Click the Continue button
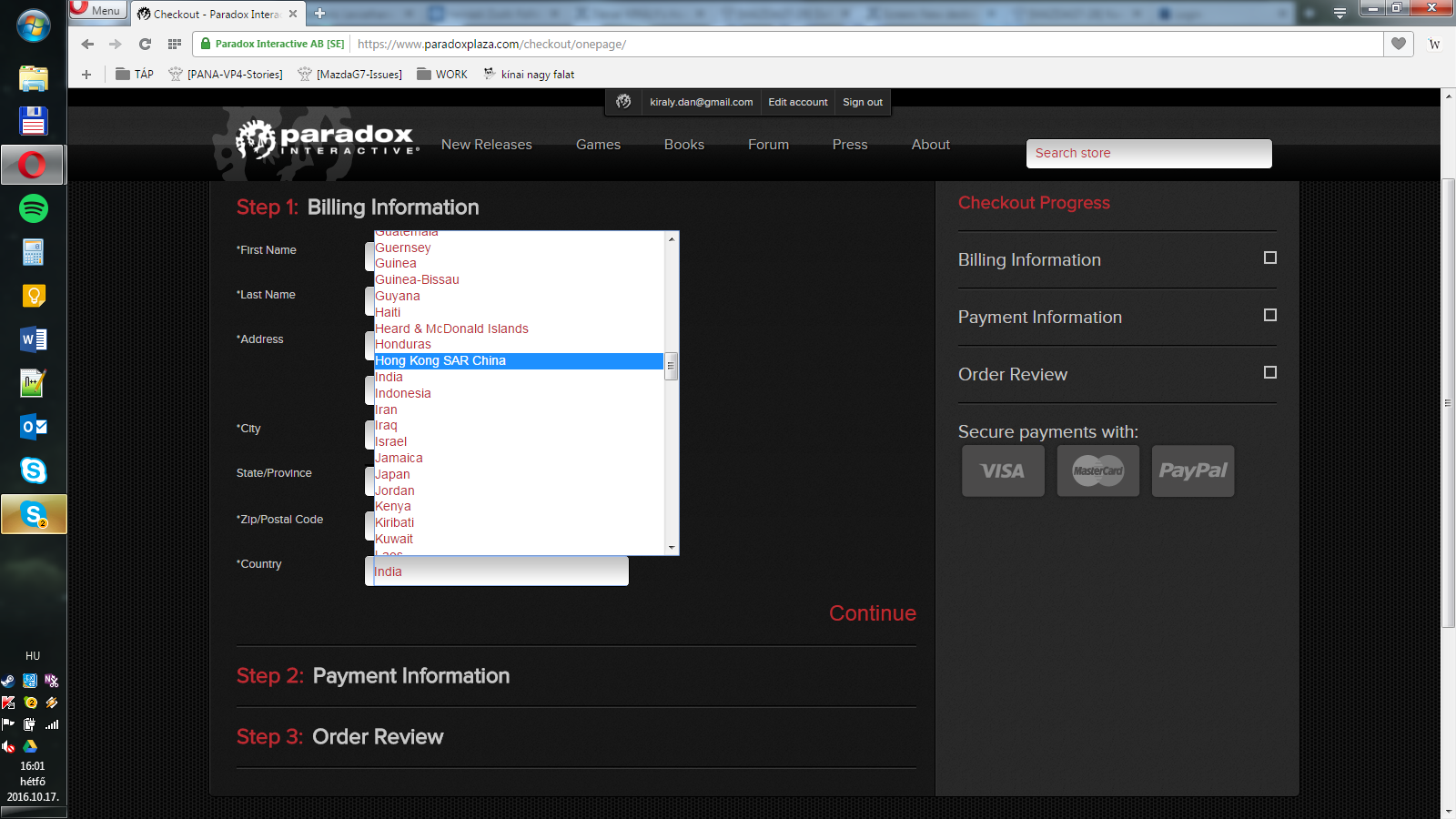The image size is (1456, 819). click(x=872, y=613)
